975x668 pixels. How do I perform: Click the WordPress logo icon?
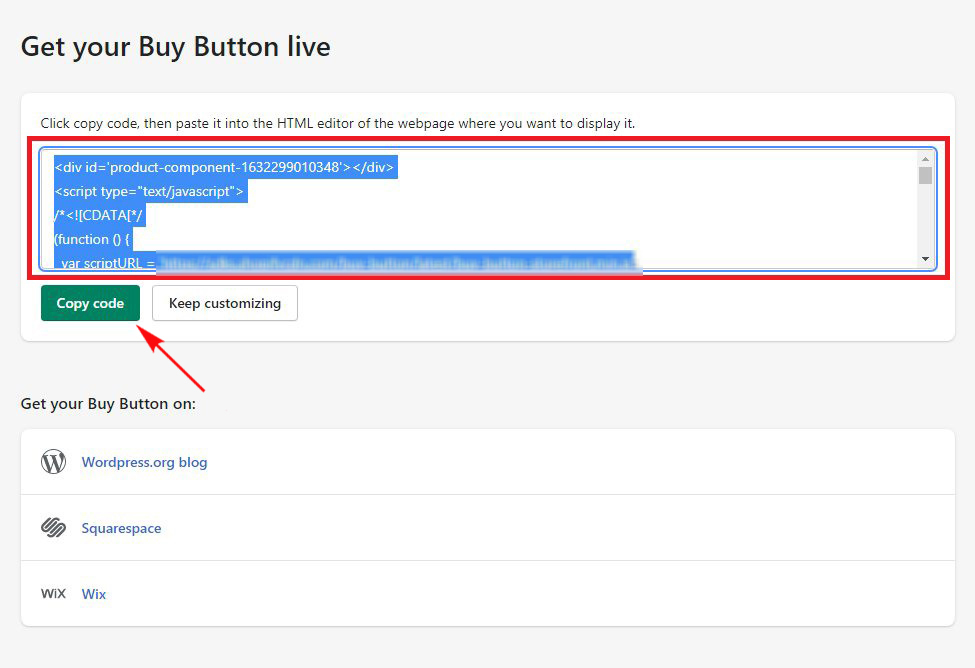click(x=53, y=462)
